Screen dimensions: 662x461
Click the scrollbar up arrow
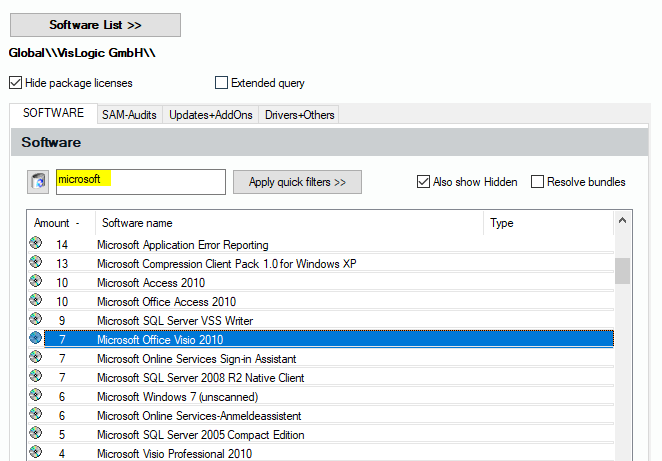tap(622, 221)
